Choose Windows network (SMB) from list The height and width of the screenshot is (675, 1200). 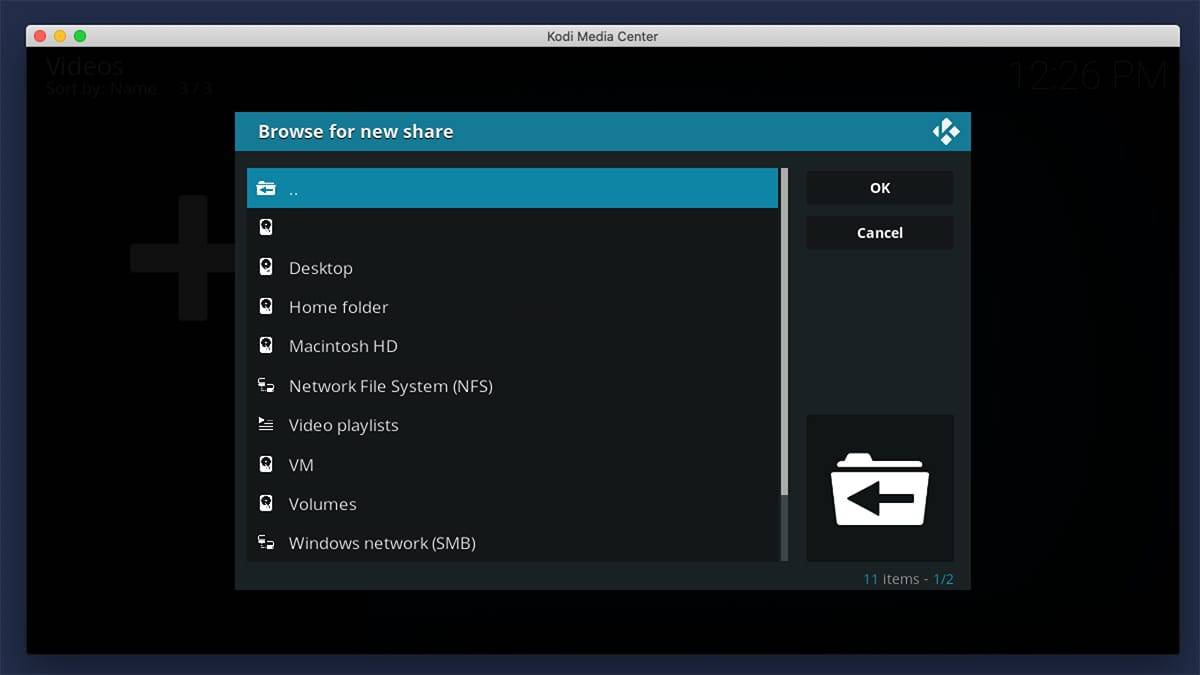tap(382, 543)
